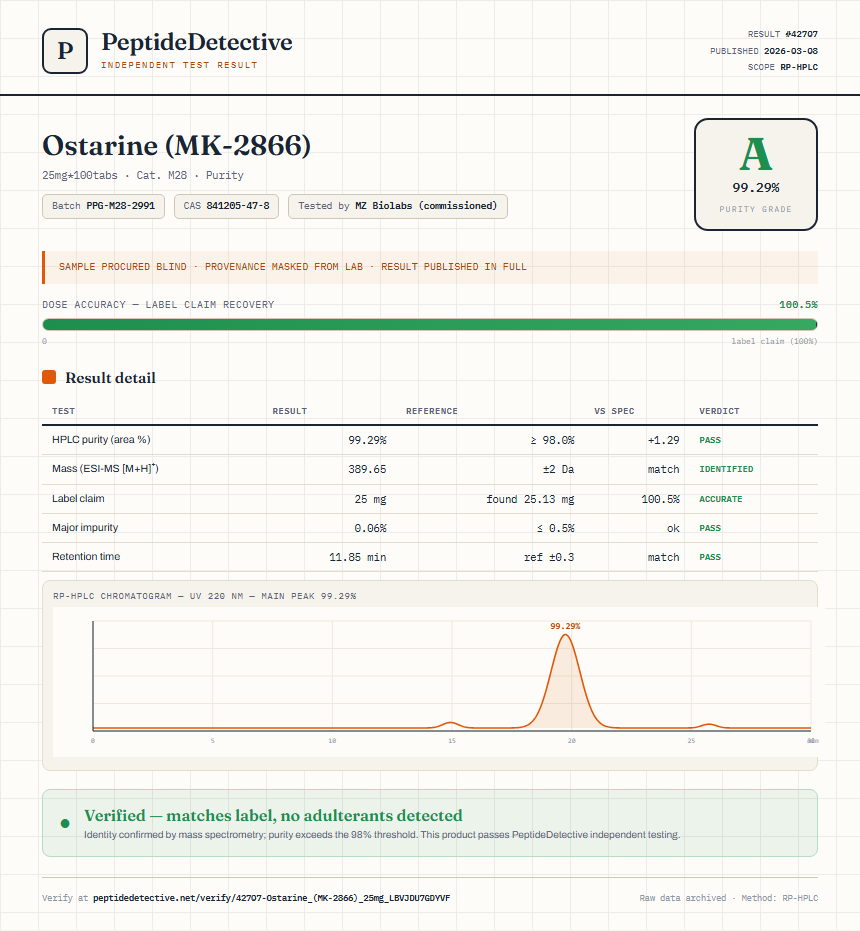Screen dimensions: 860x931
Task: Click the Sample procured blind notice banner
Action: pos(430,267)
